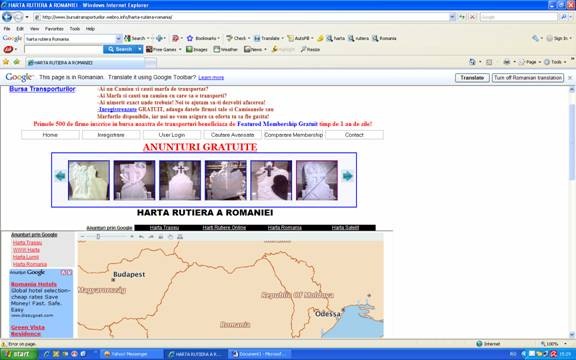Viewport: 576px width, 360px height.
Task: Open the Favorites menu
Action: click(x=54, y=29)
